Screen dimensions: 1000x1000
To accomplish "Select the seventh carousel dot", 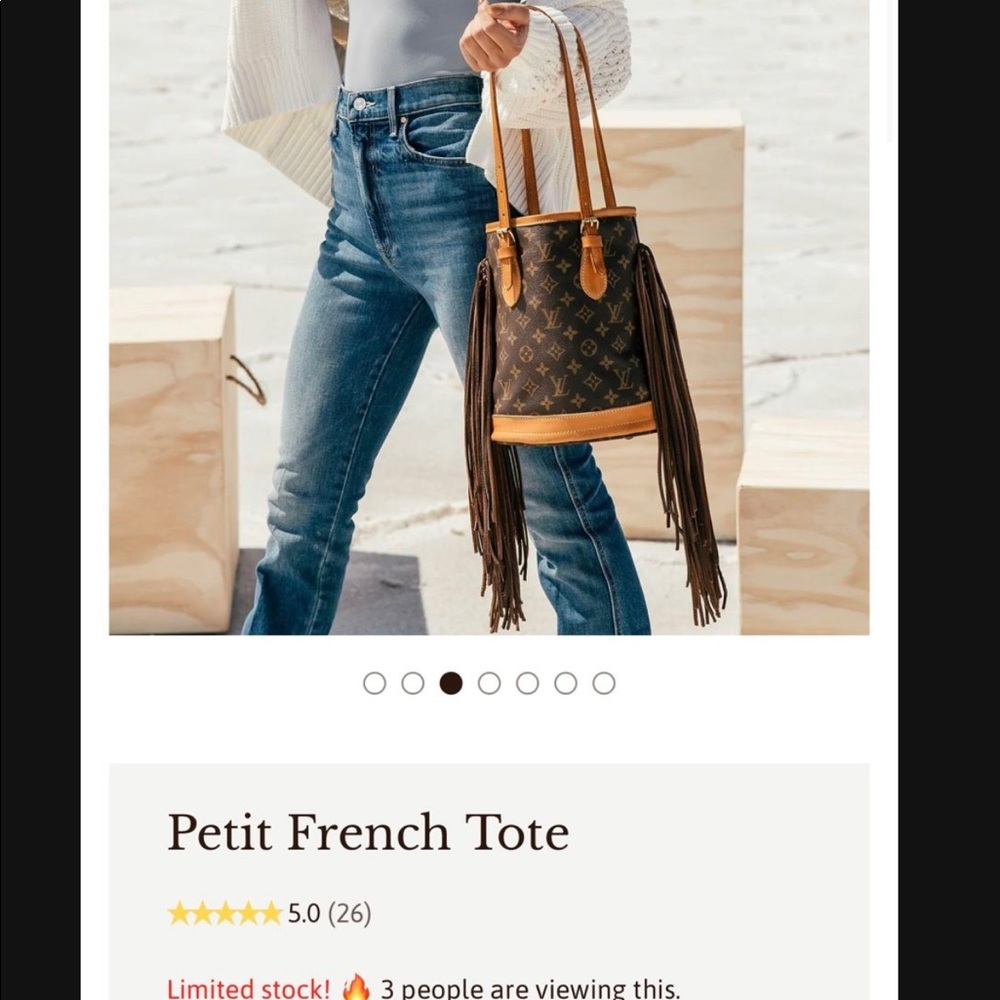I will [604, 683].
